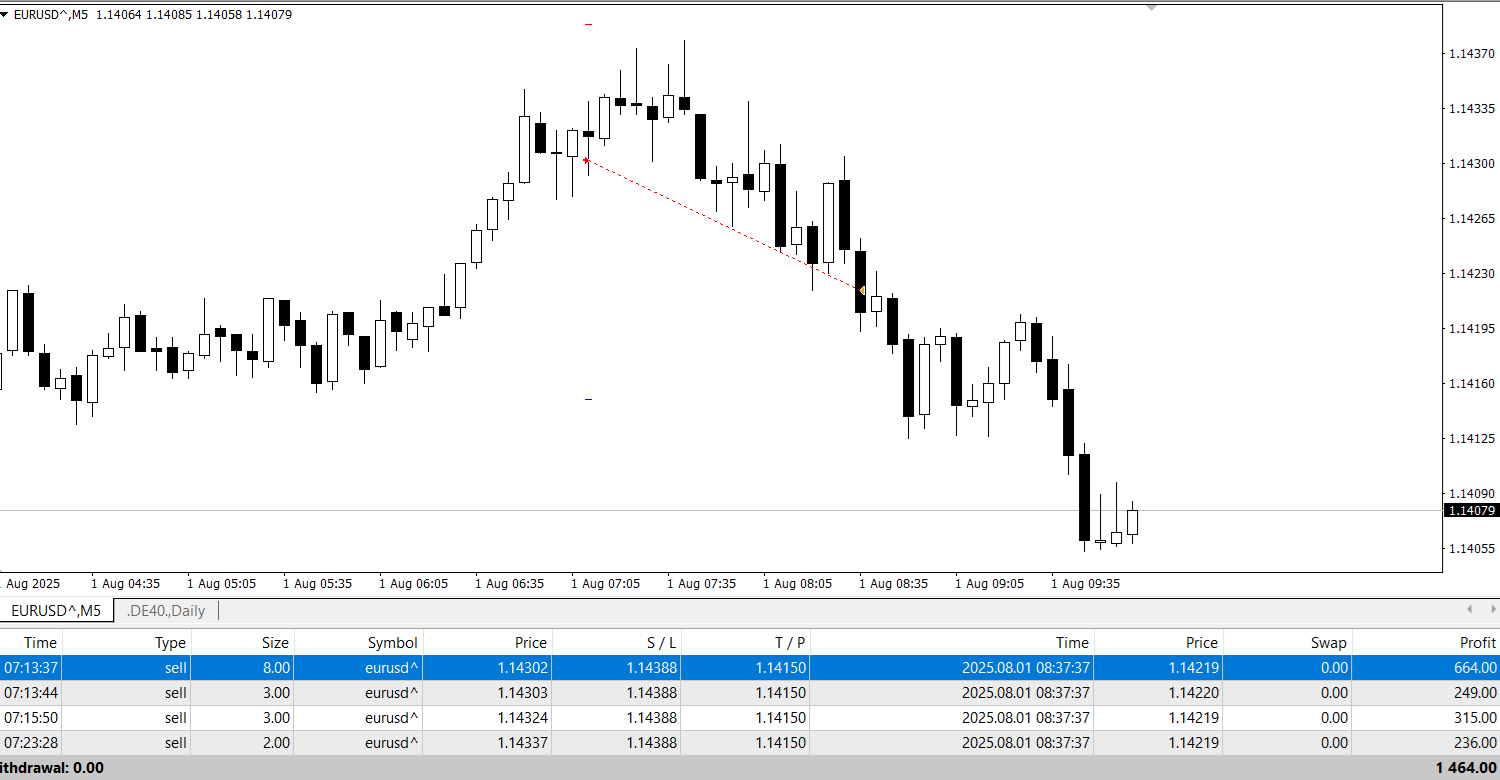Image resolution: width=1500 pixels, height=780 pixels.
Task: Click the 1.14079 current price label
Action: (1470, 511)
